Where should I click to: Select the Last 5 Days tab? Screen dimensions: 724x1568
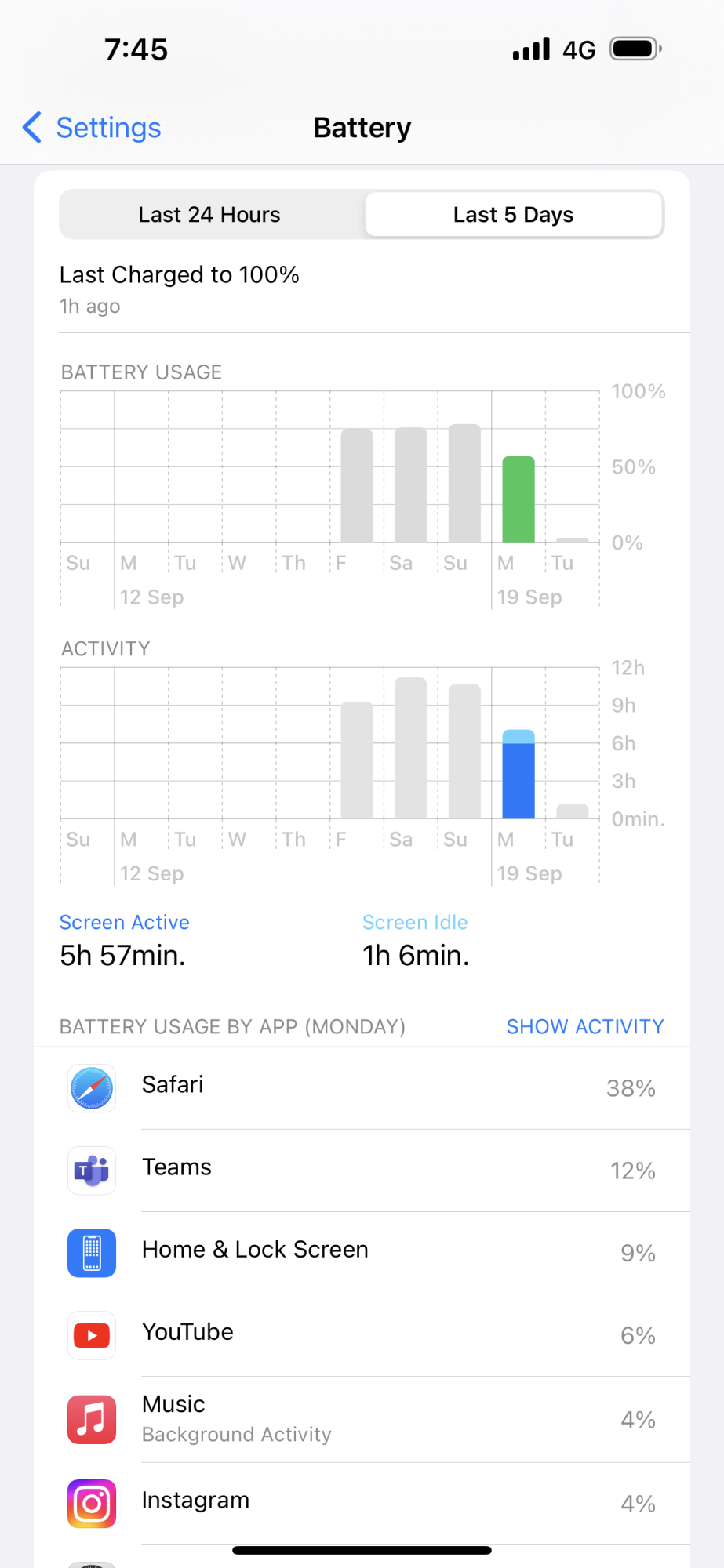coord(514,215)
